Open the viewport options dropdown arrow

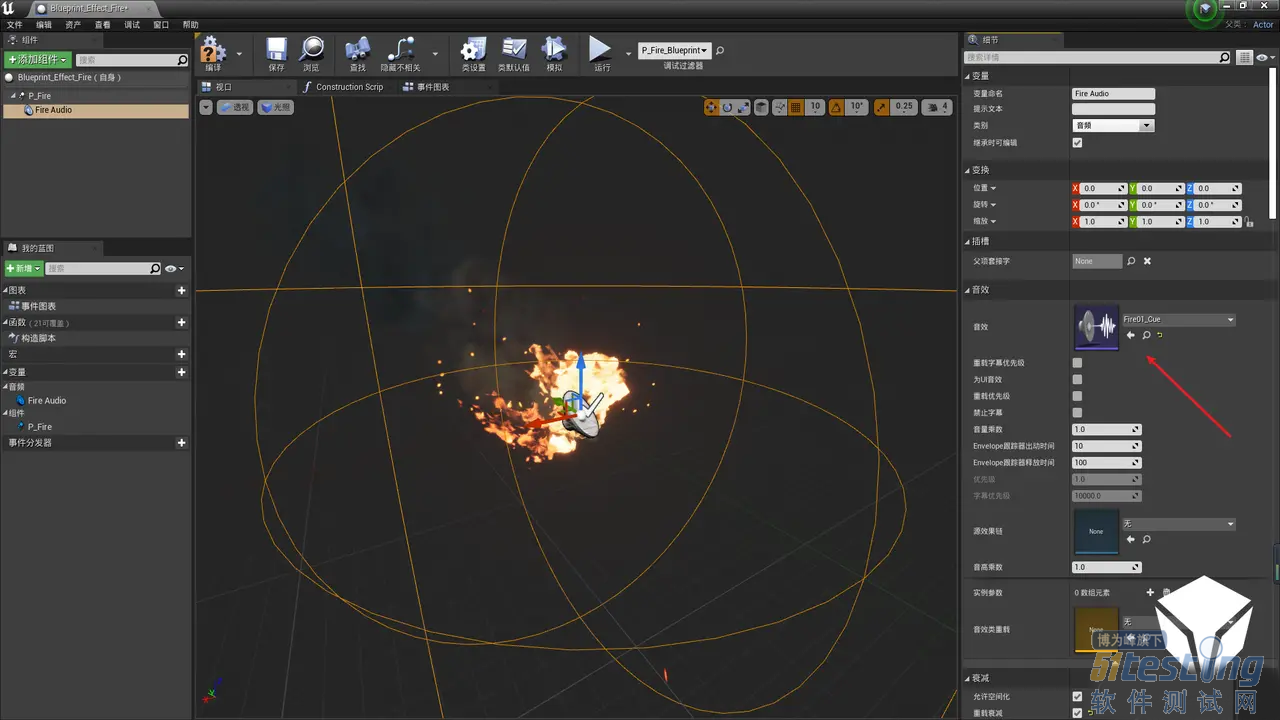[x=206, y=107]
